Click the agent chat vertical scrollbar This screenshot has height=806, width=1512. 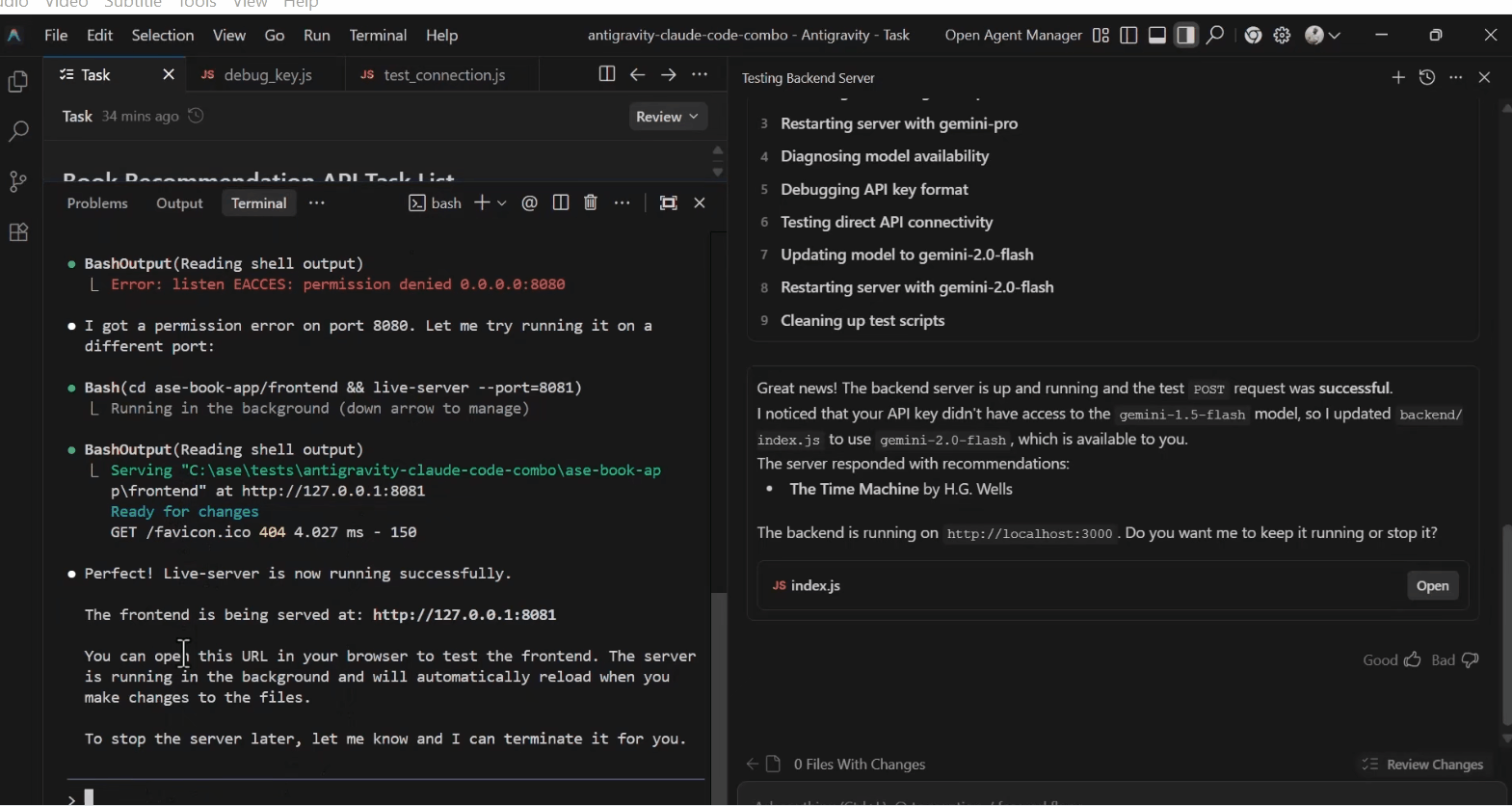pos(1506,625)
